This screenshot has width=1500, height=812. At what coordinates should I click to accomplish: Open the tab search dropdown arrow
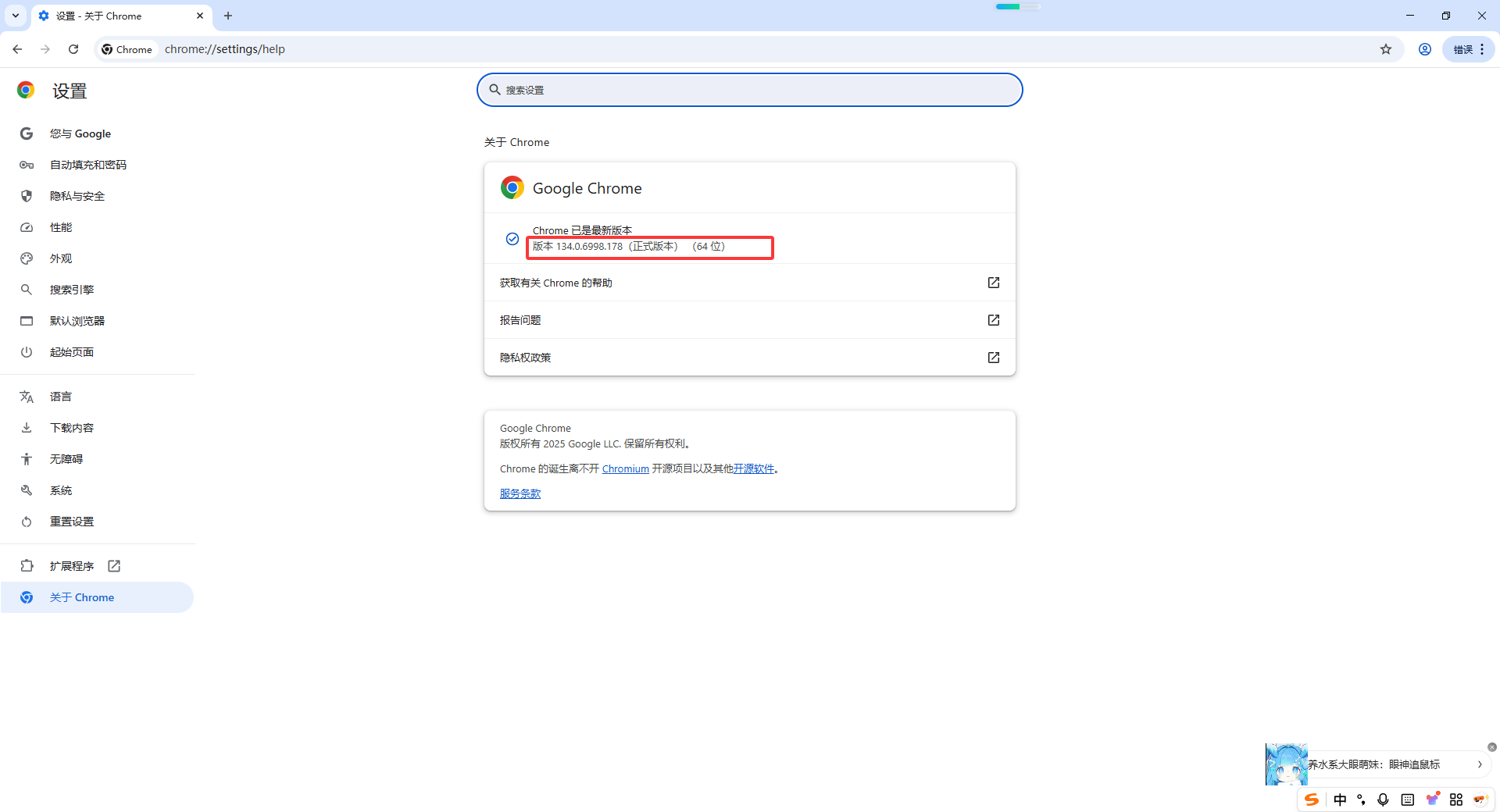pyautogui.click(x=16, y=16)
